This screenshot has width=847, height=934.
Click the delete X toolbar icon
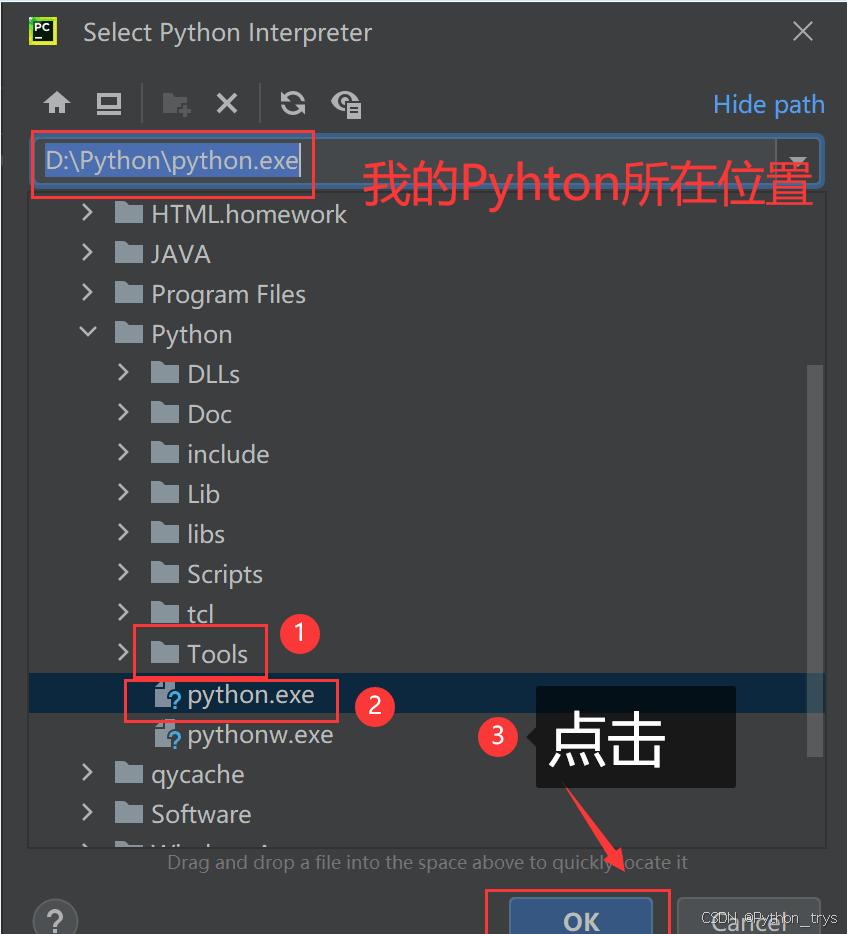pos(227,103)
